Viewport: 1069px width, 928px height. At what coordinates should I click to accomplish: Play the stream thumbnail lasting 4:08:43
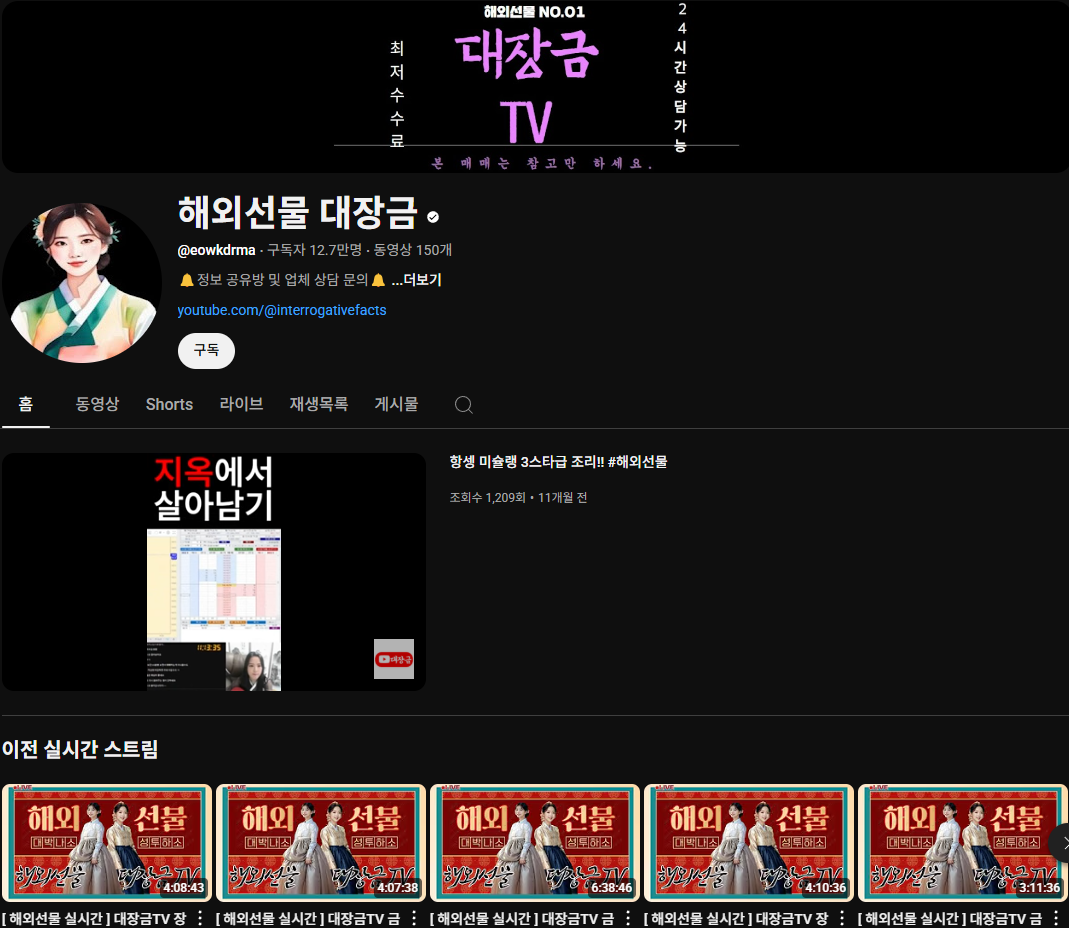107,843
